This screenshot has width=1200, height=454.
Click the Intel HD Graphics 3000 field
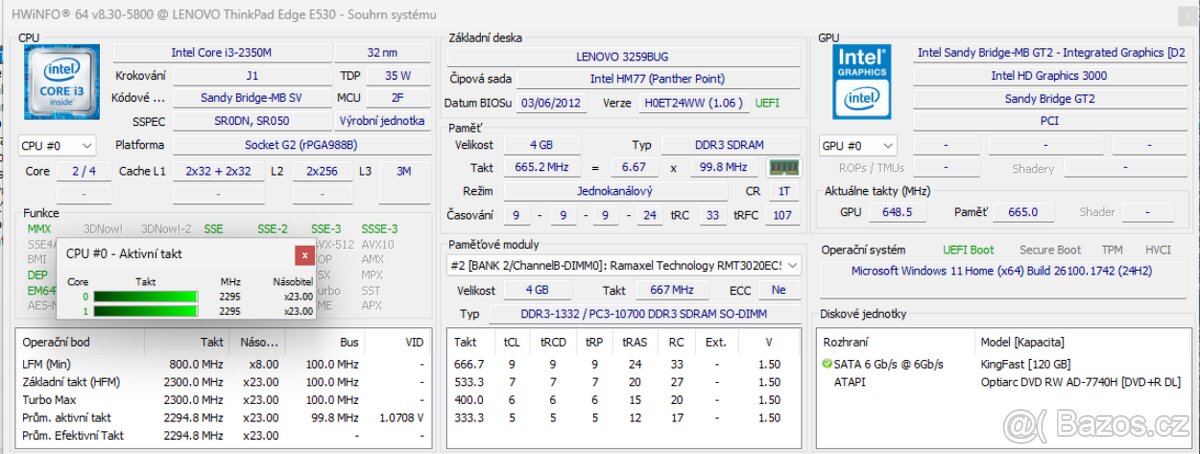click(x=1049, y=75)
